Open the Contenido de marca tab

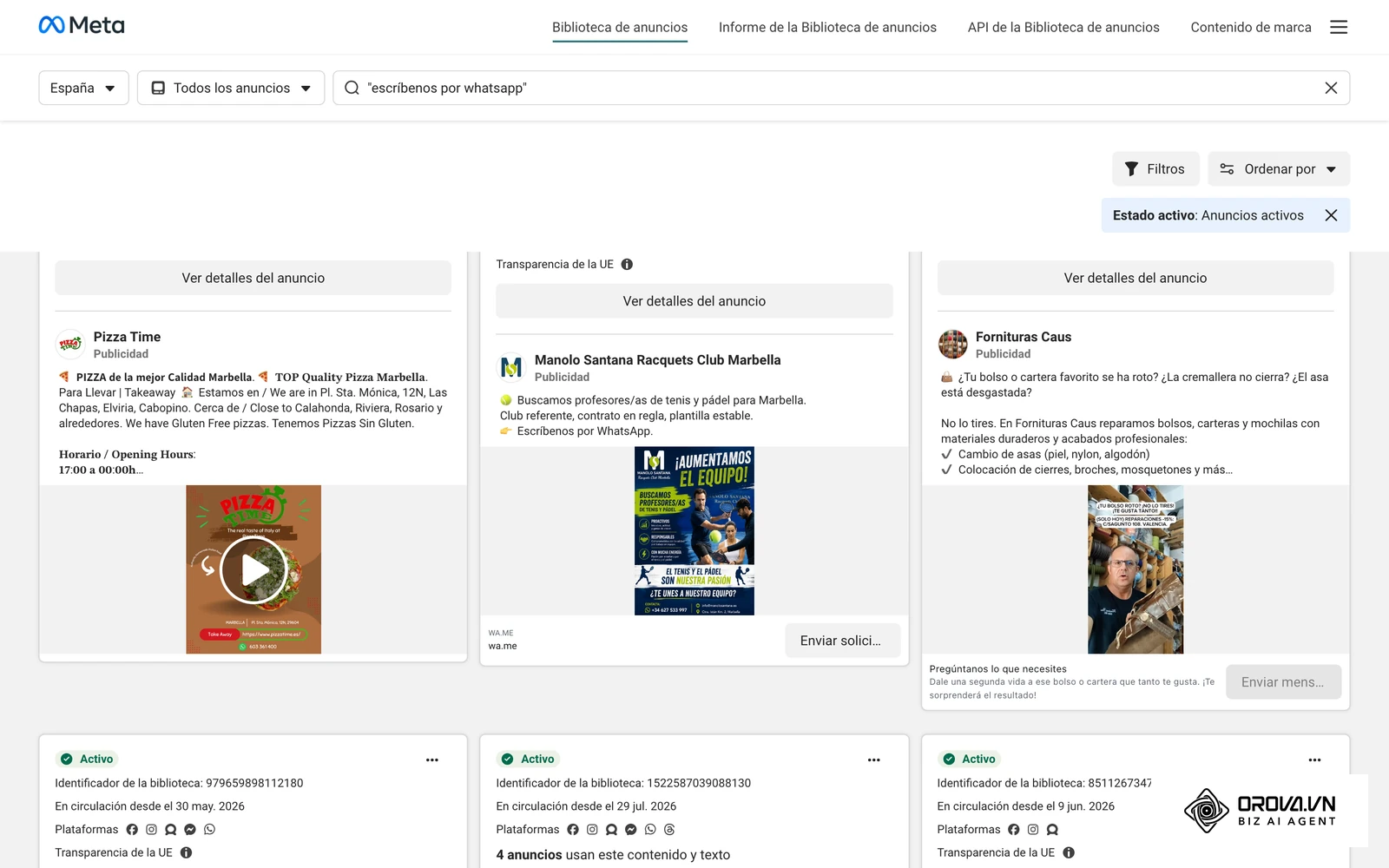coord(1251,27)
